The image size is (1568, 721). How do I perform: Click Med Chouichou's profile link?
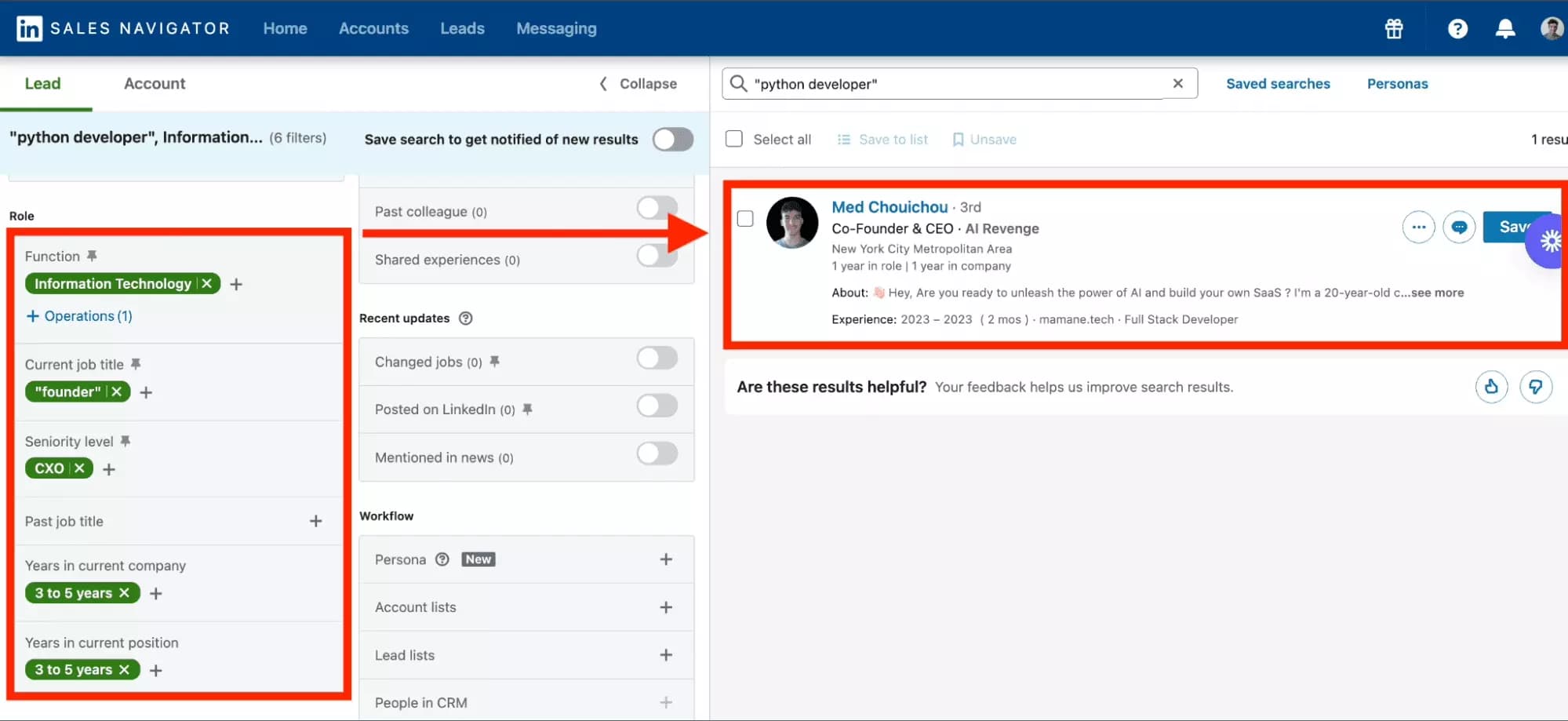click(889, 206)
